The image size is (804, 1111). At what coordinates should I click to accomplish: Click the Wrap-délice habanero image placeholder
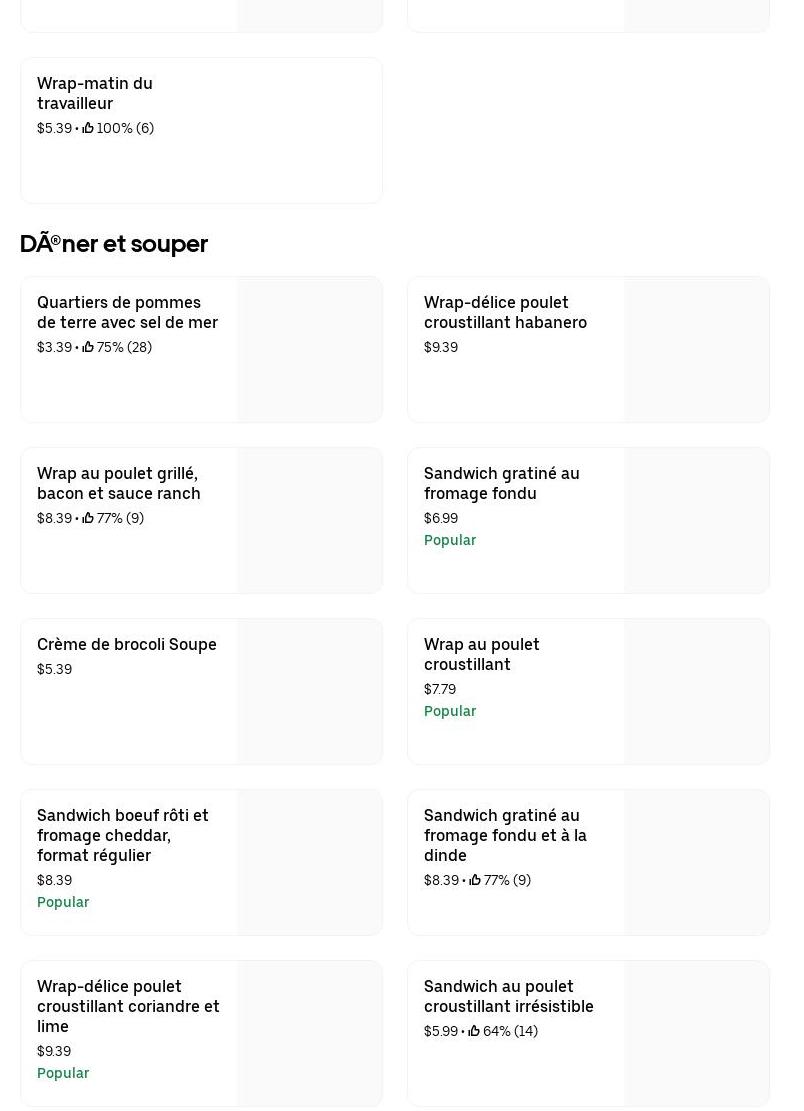click(696, 349)
